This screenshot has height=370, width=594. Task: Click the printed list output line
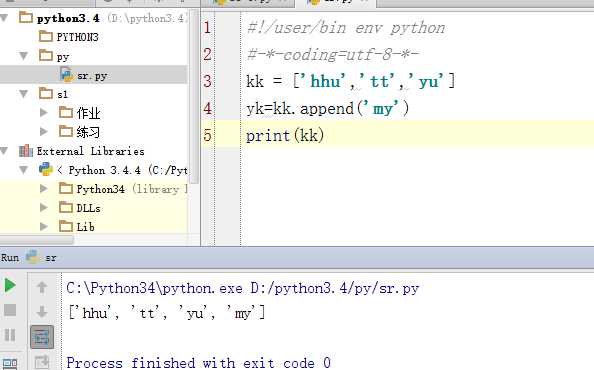tap(167, 313)
